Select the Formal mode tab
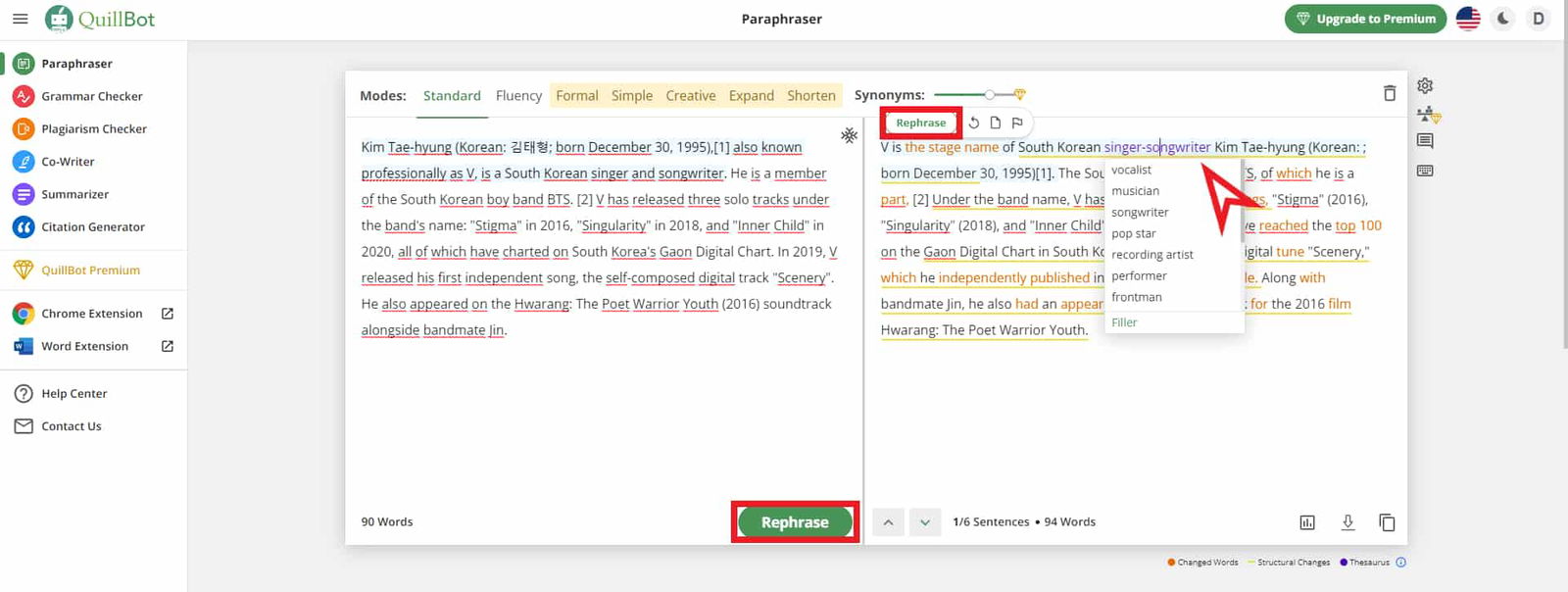This screenshot has width=1568, height=592. pyautogui.click(x=576, y=95)
